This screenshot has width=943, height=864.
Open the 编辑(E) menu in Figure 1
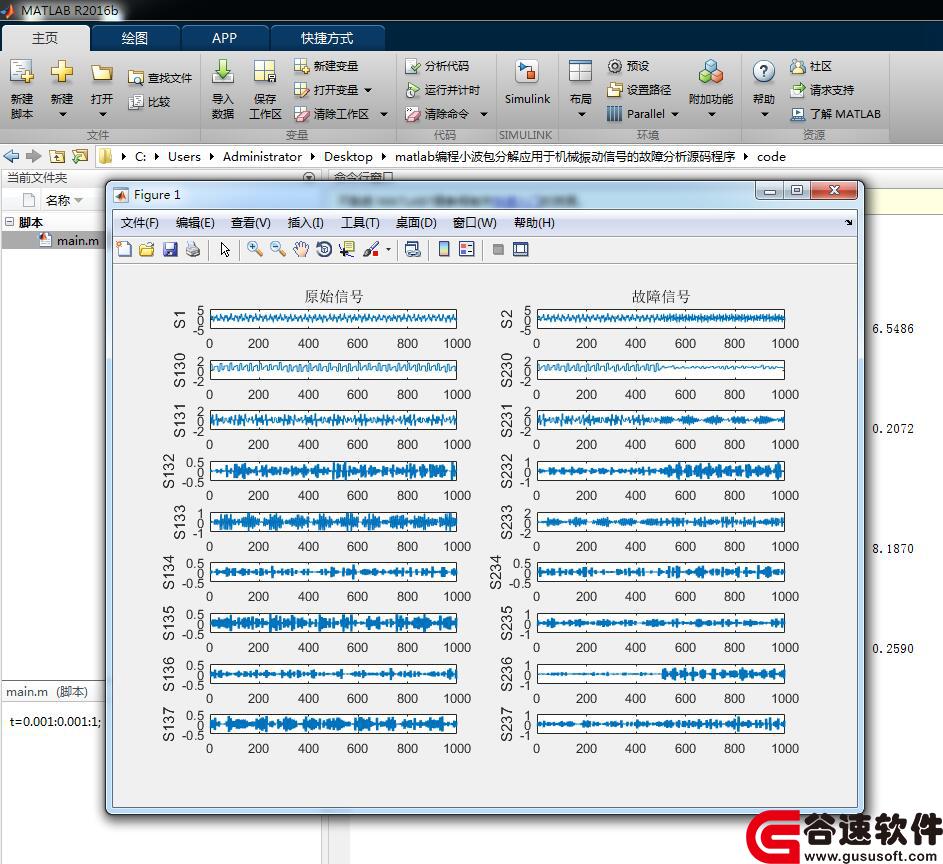pyautogui.click(x=195, y=223)
